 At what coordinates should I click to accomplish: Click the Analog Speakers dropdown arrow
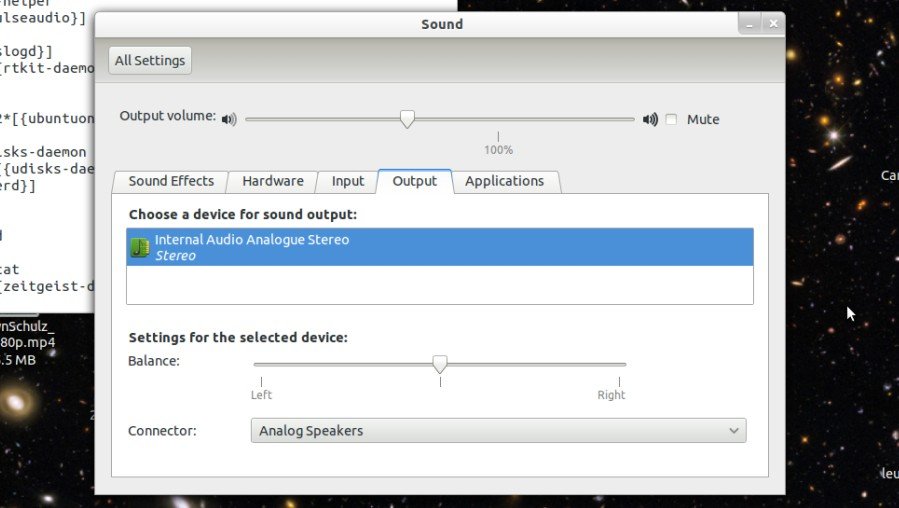(734, 431)
